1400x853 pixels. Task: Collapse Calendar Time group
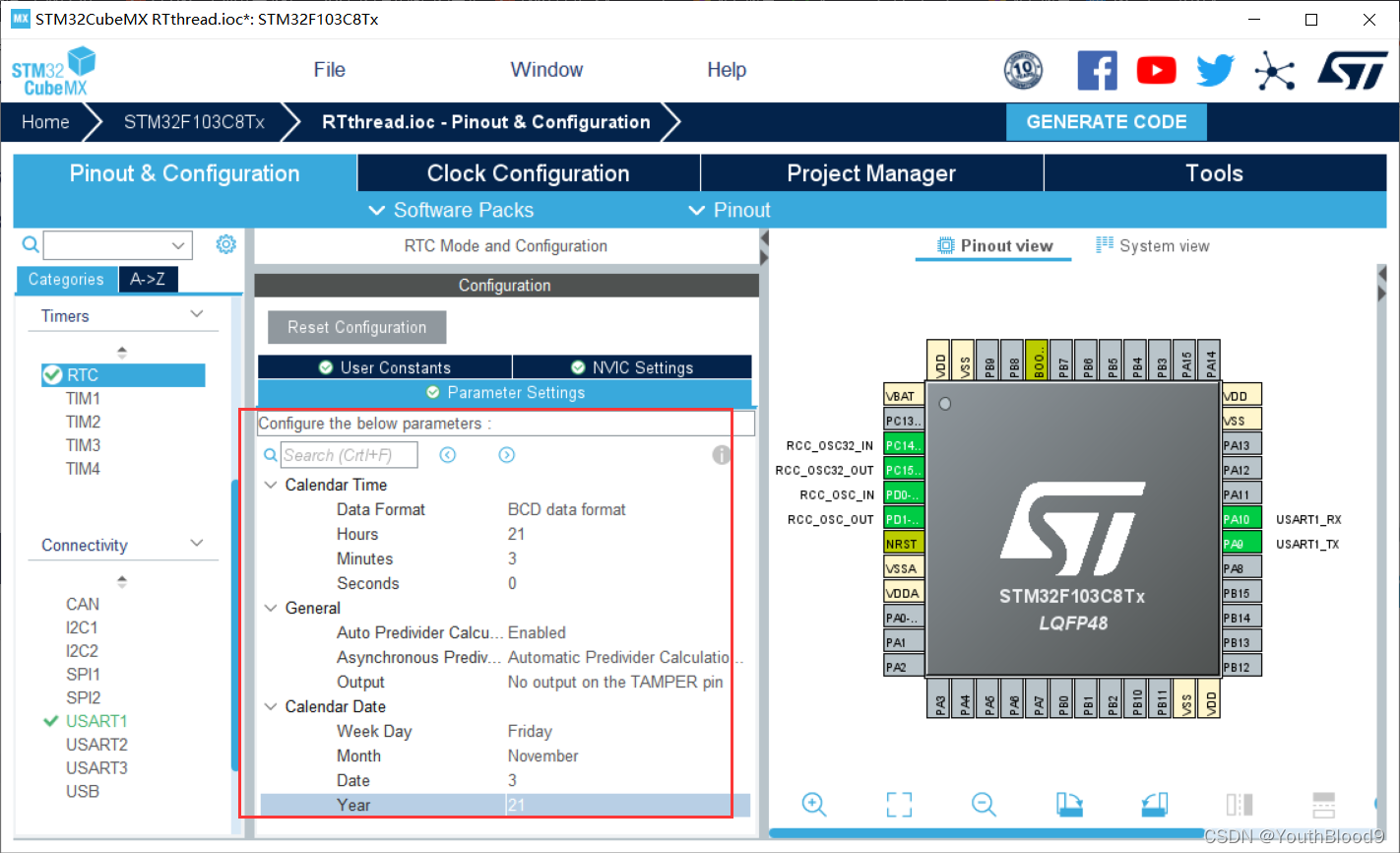(x=271, y=485)
